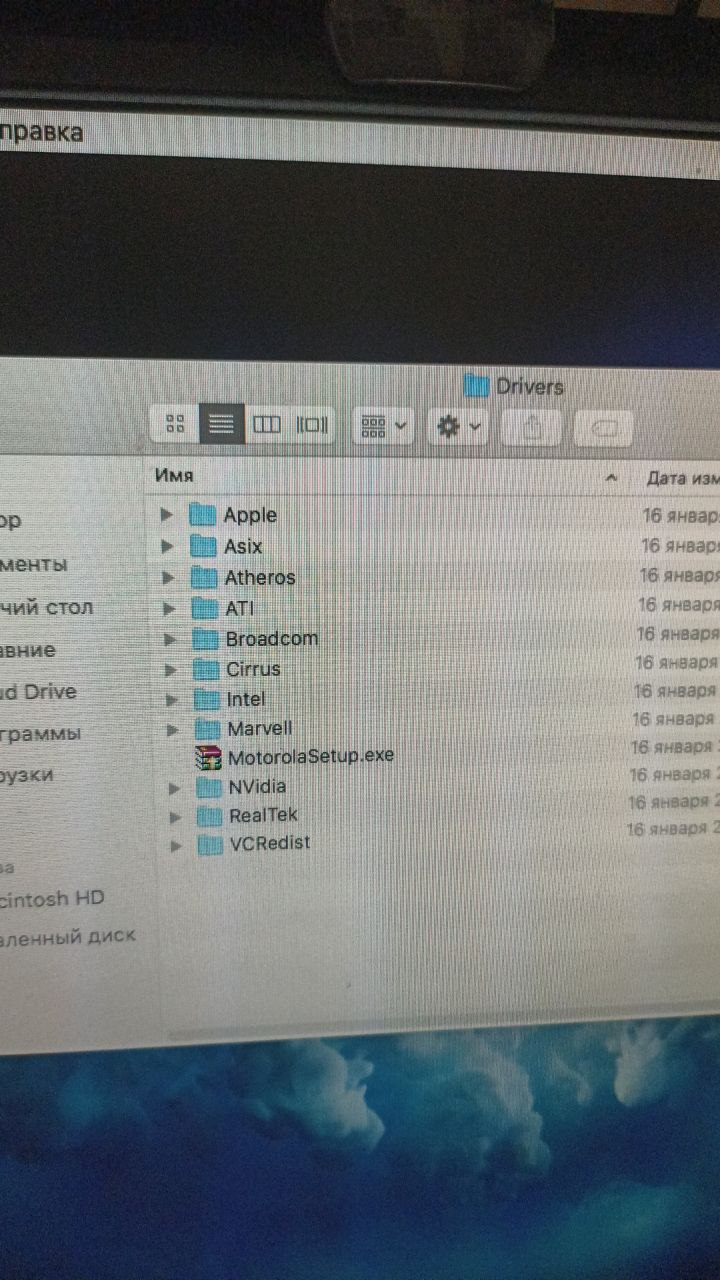The width and height of the screenshot is (720, 1280).
Task: Expand the Broadcom folder disclosure triangle
Action: [x=171, y=638]
